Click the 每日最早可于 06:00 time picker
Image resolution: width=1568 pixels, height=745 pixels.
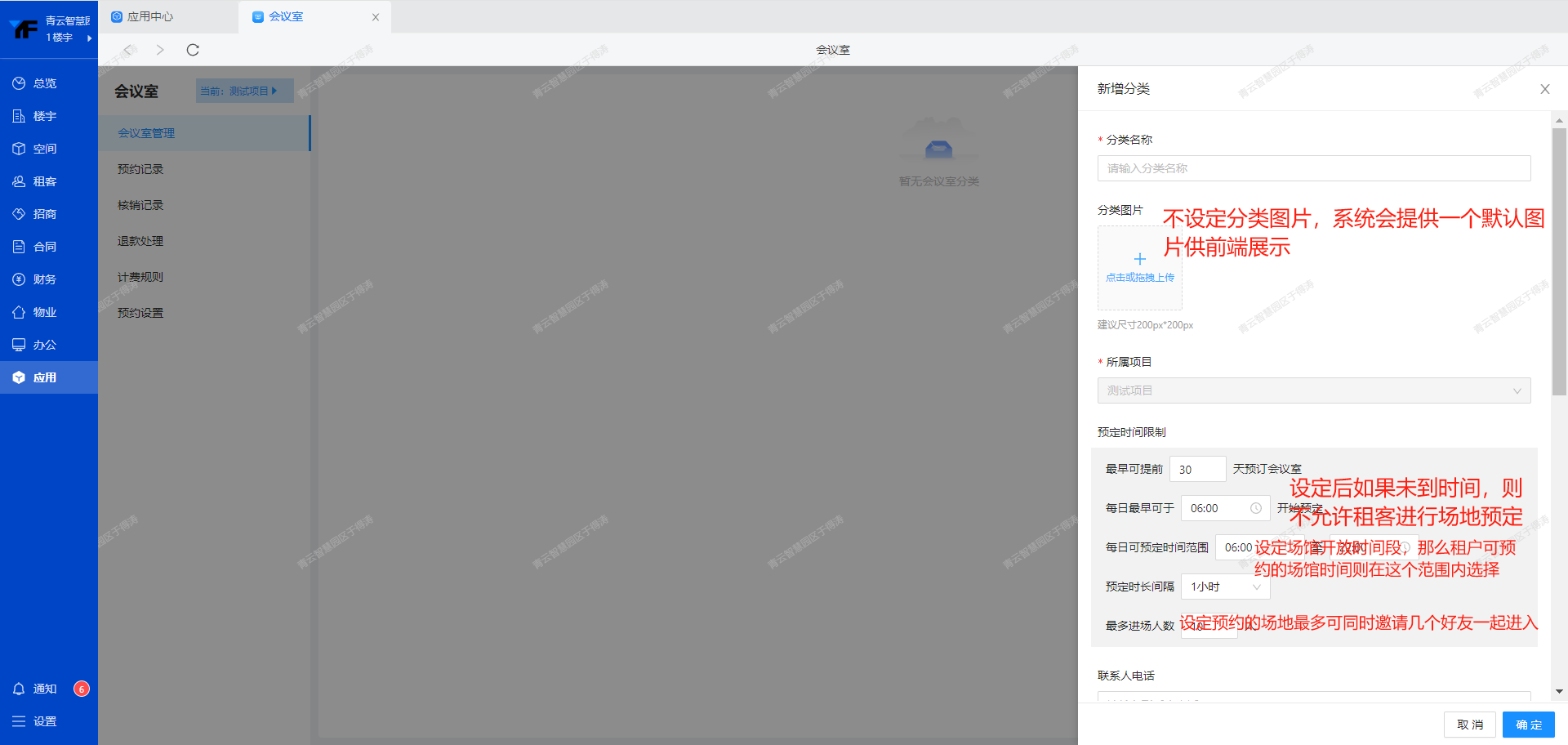(x=1224, y=508)
